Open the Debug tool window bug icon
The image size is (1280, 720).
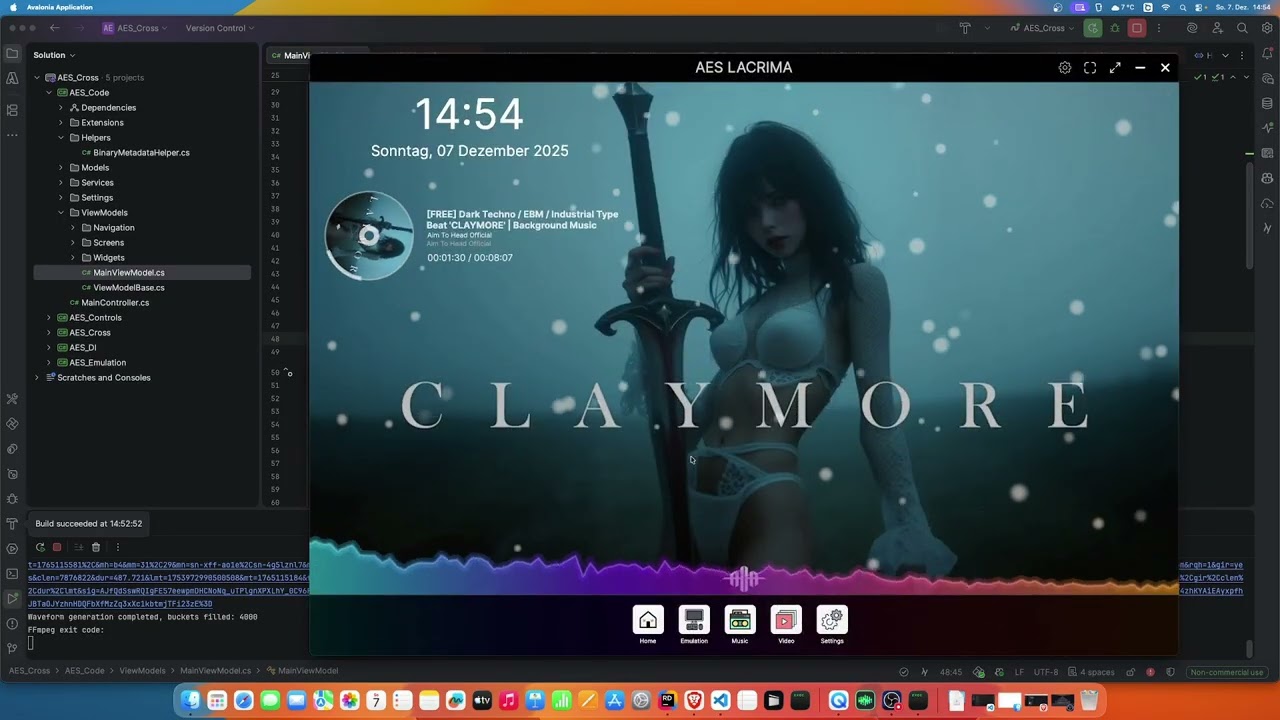pyautogui.click(x=12, y=499)
